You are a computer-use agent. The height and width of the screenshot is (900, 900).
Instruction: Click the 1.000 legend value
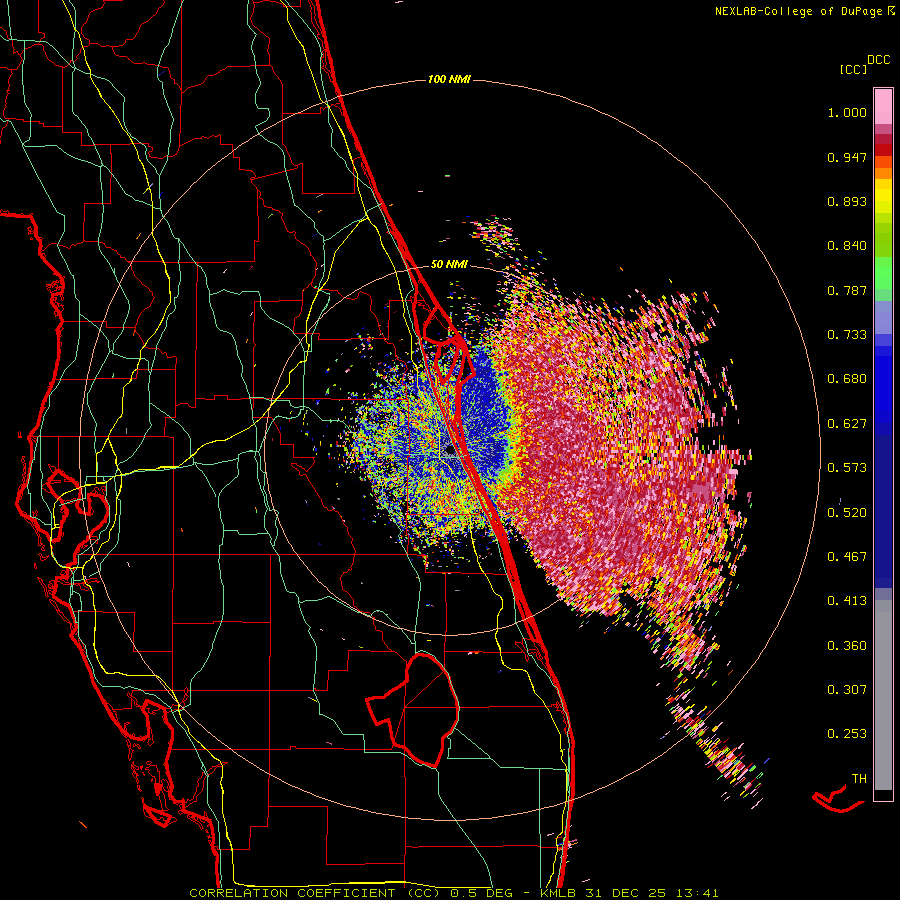tap(847, 112)
